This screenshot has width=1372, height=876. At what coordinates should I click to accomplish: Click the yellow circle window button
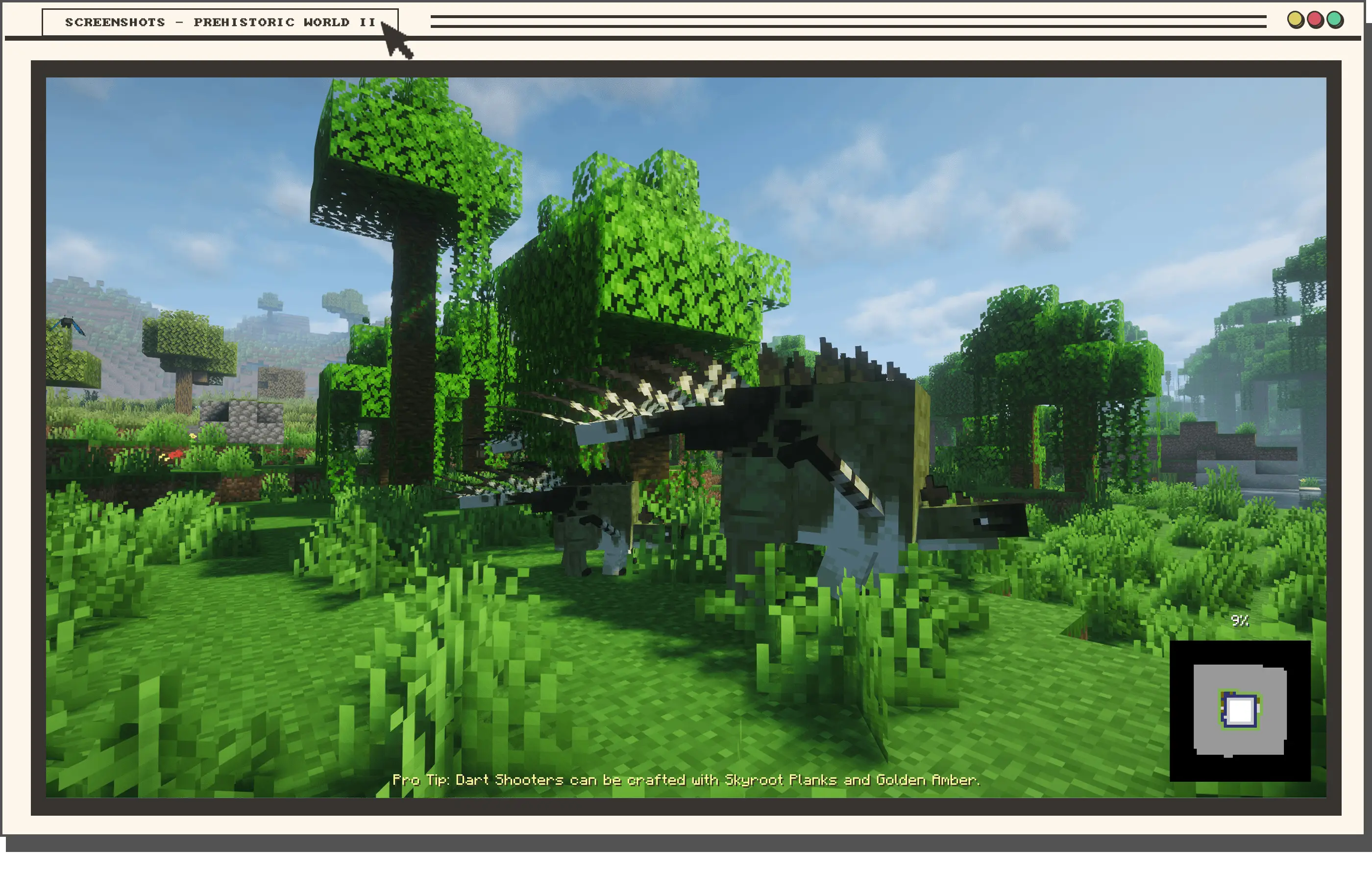click(x=1296, y=20)
